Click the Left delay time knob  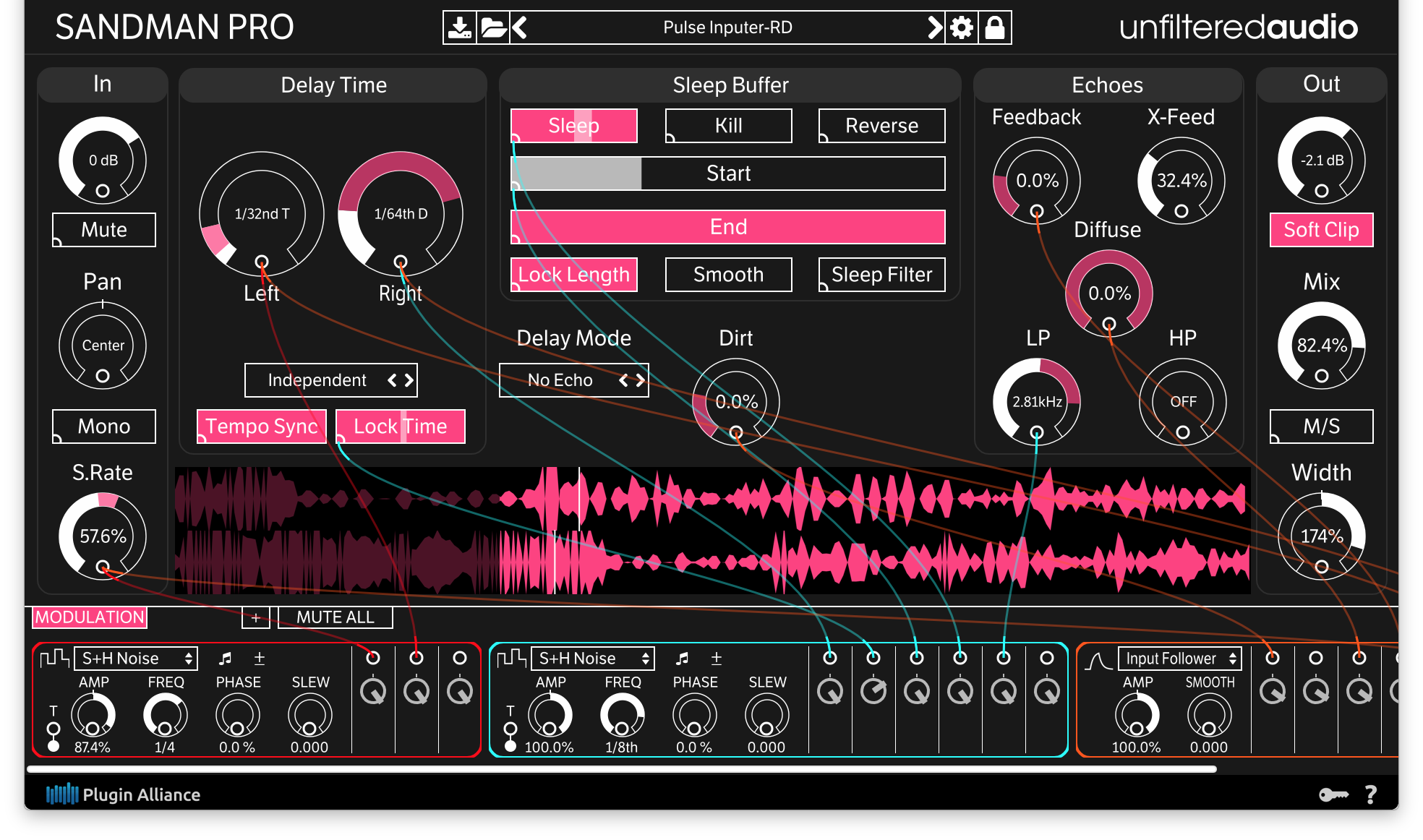262,214
